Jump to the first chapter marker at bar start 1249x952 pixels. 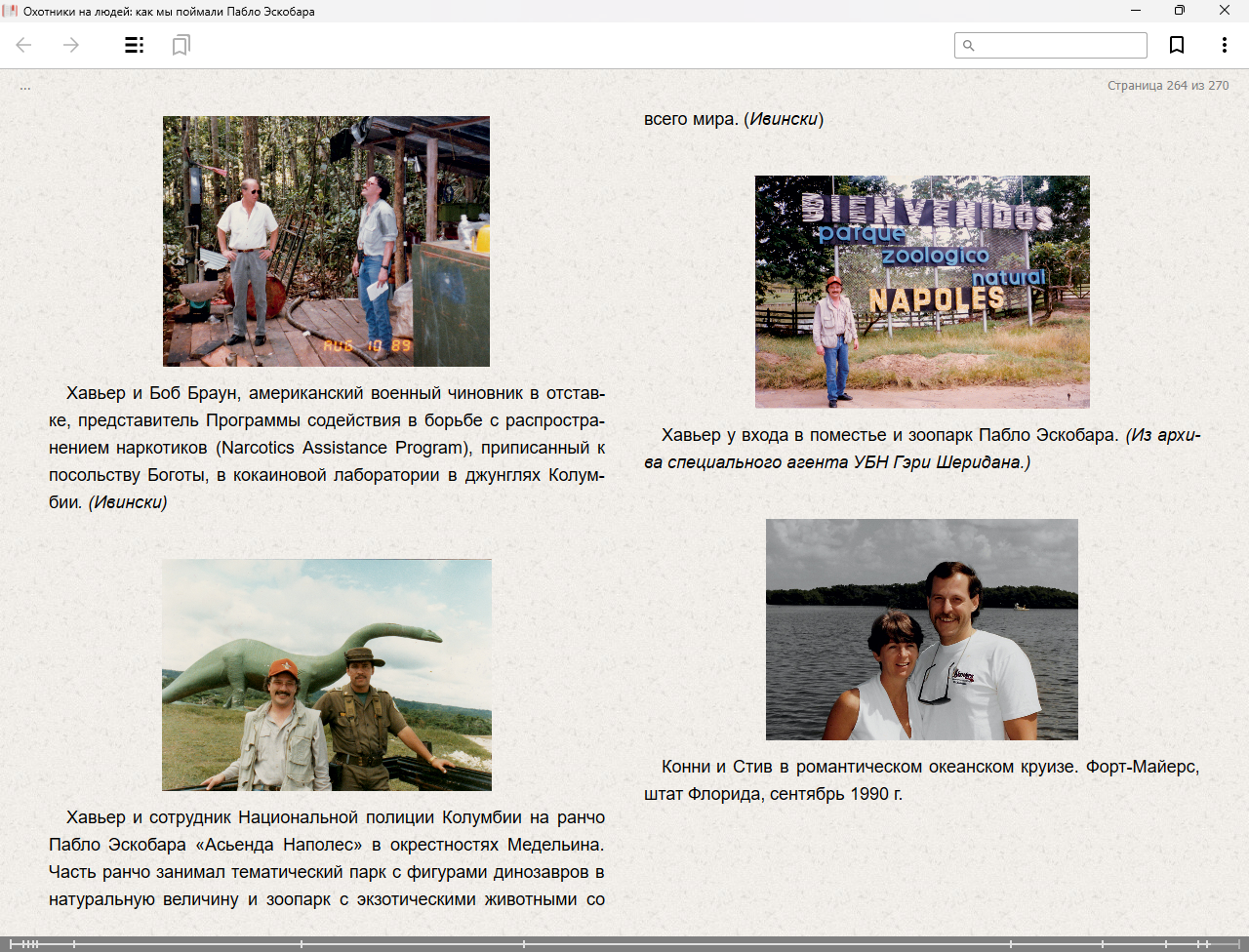tap(11, 943)
